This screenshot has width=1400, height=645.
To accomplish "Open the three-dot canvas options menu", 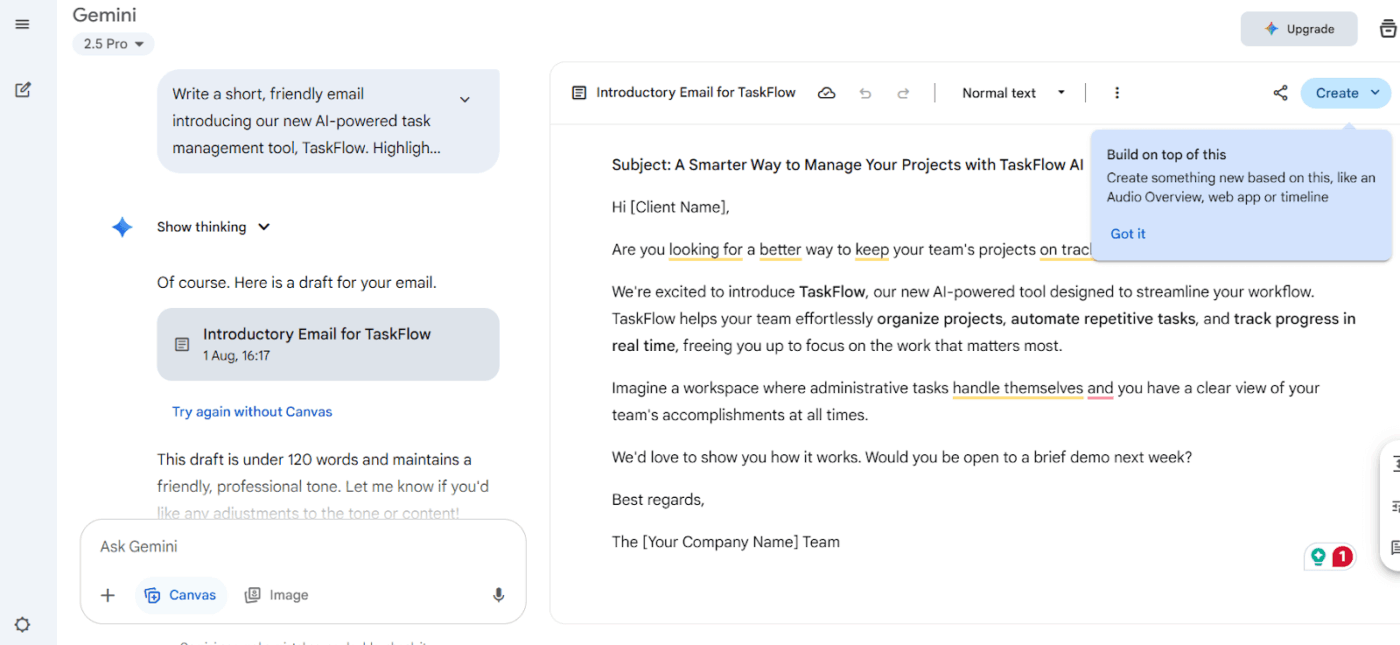I will (x=1117, y=92).
